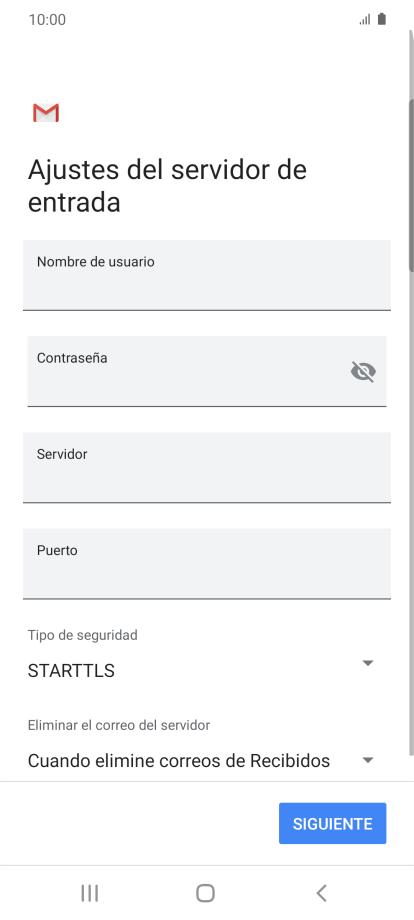Focus the Nombre de usuario field

point(207,275)
